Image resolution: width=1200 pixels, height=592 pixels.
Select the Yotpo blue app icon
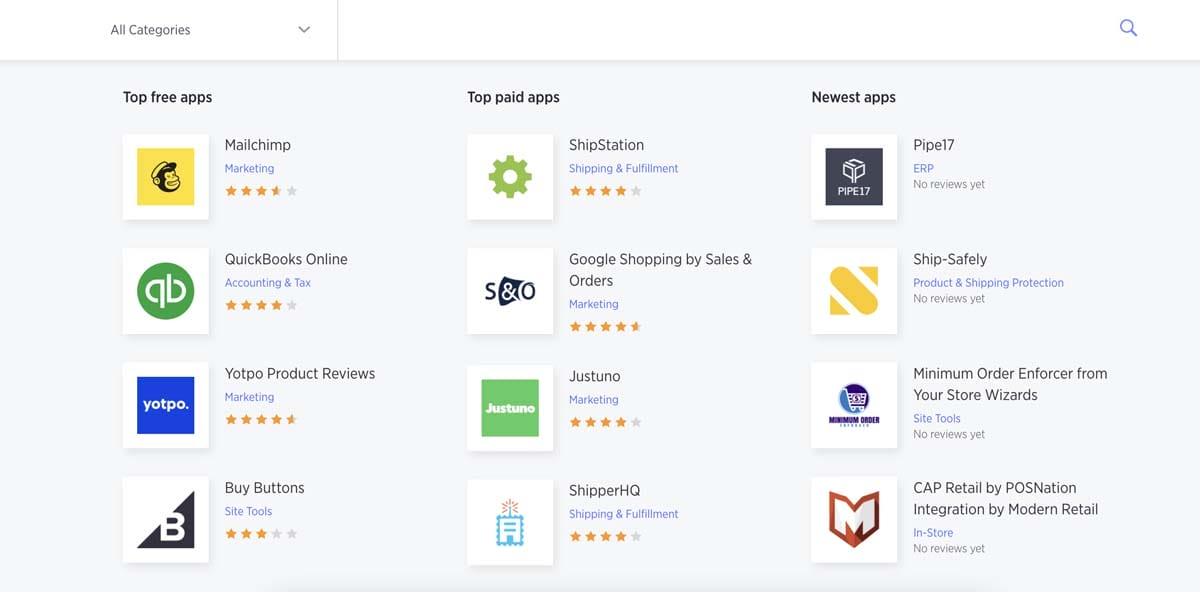pyautogui.click(x=165, y=405)
